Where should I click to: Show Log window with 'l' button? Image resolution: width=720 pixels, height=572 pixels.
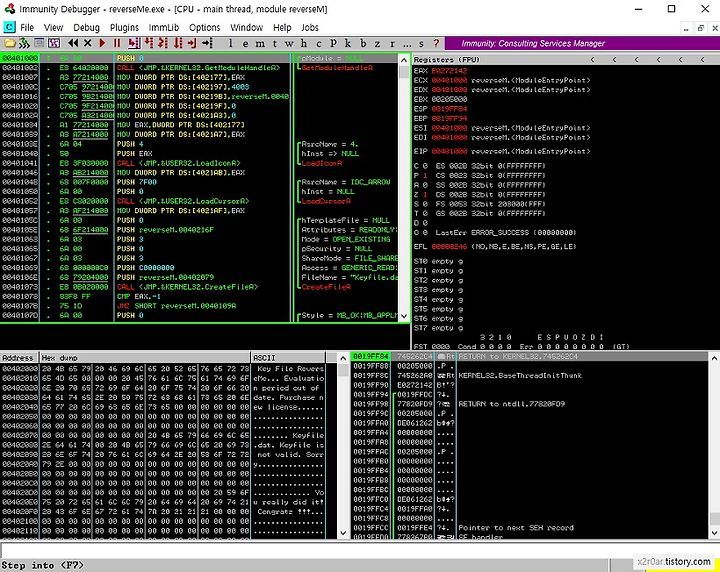[231, 43]
